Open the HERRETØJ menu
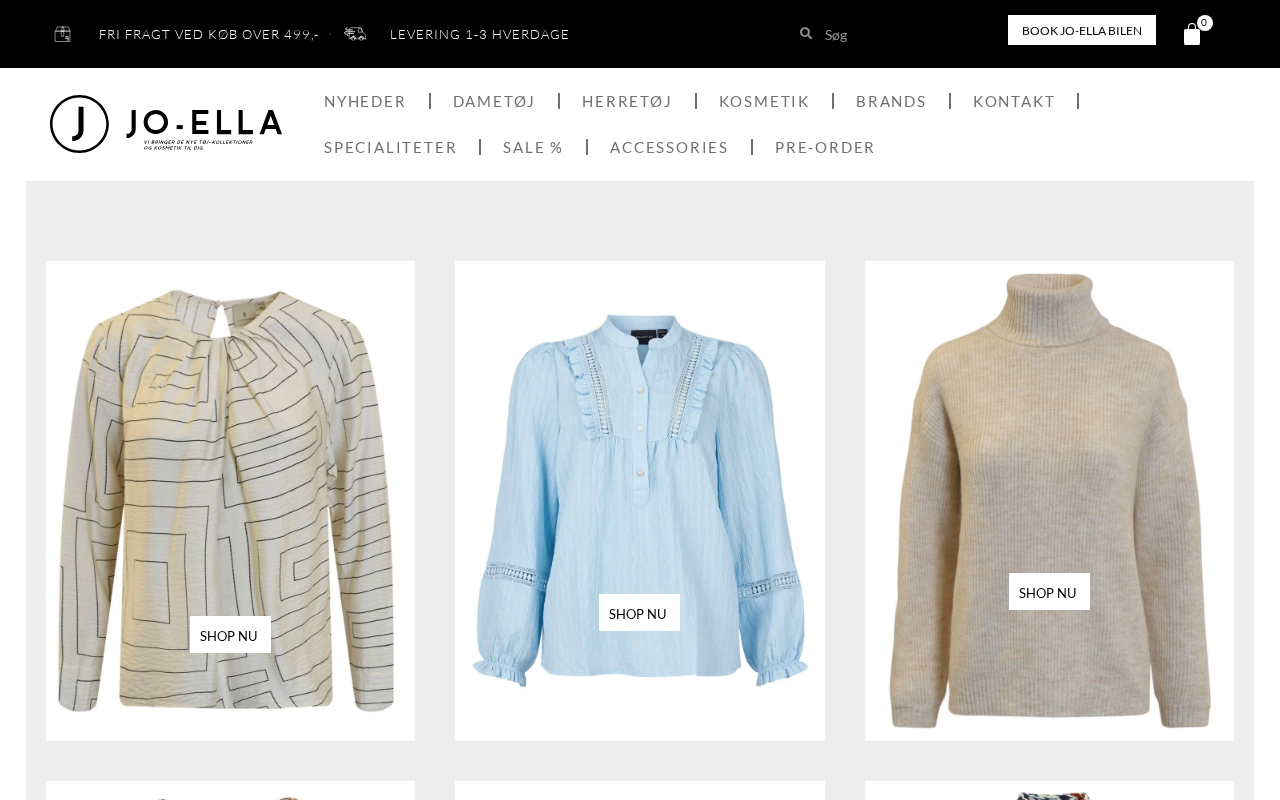Image resolution: width=1280 pixels, height=800 pixels. (627, 101)
